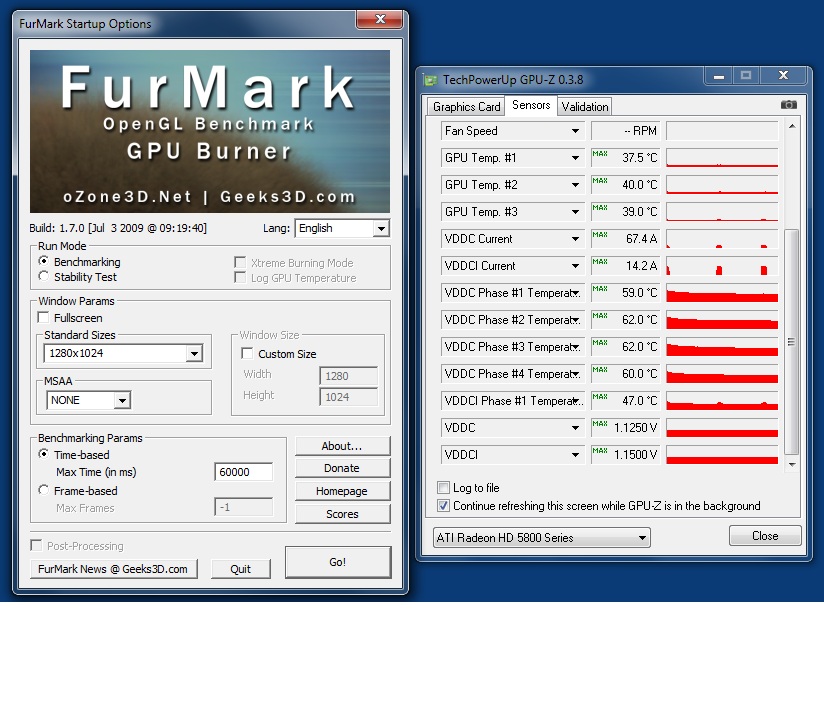Image resolution: width=824 pixels, height=714 pixels.
Task: Toggle Log GPU Temperature checkbox
Action: (240, 277)
